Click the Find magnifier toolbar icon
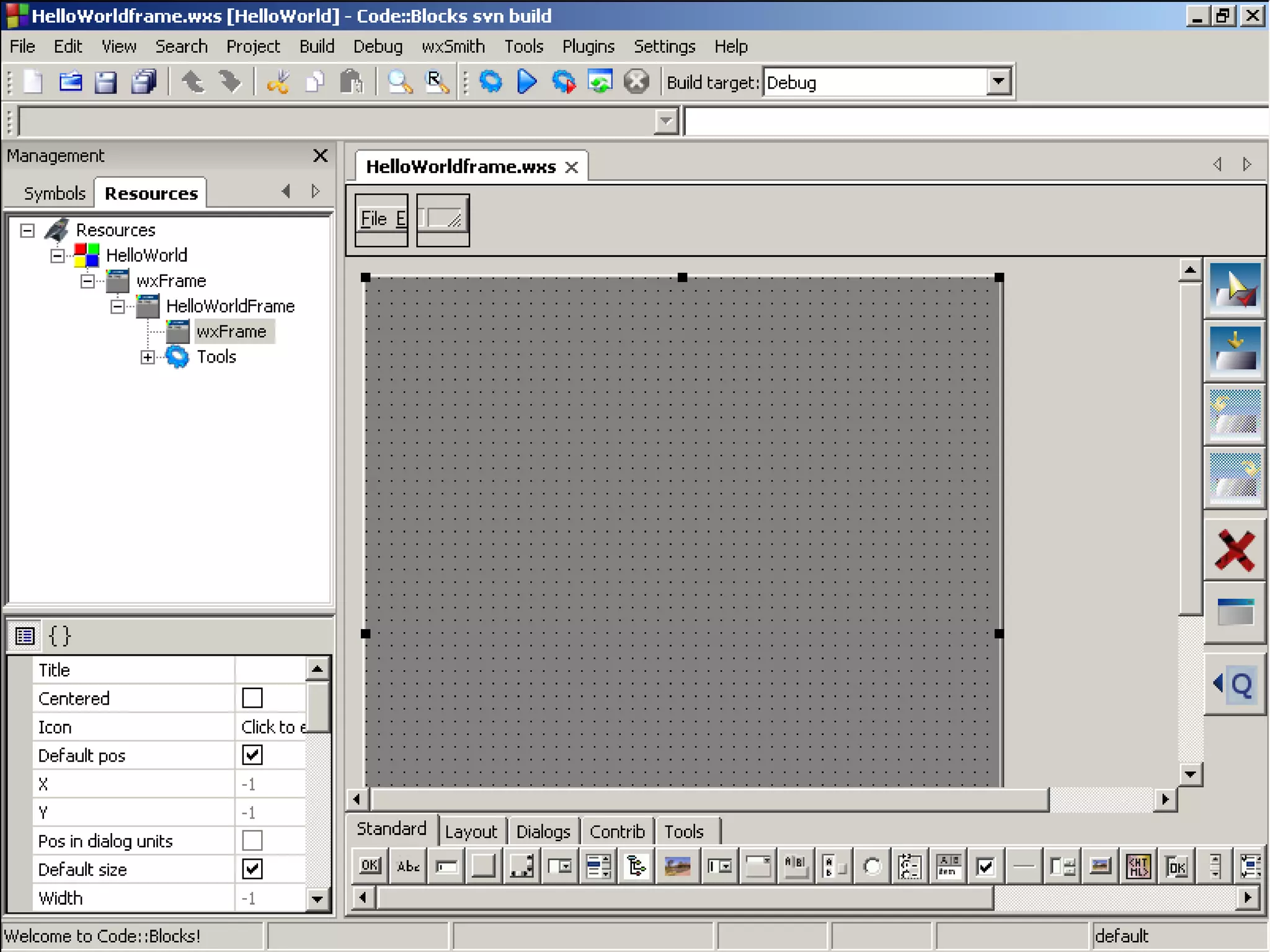The height and width of the screenshot is (952, 1270). 399,82
